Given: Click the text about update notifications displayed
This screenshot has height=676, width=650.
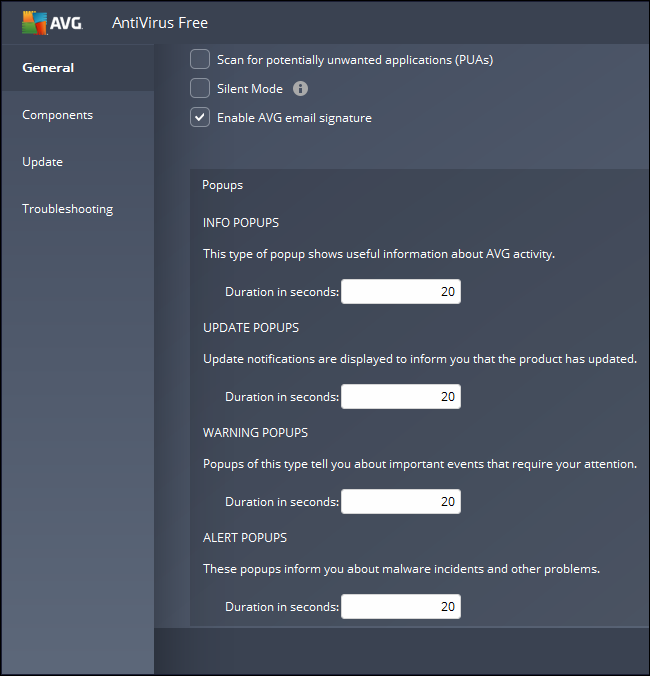Looking at the screenshot, I should coord(420,359).
